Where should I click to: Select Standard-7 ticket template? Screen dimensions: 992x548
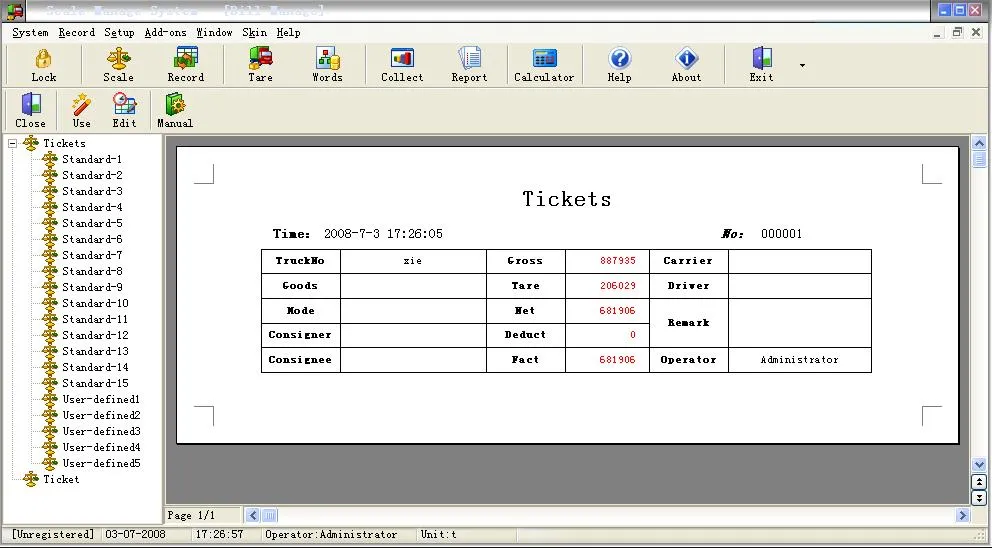point(92,255)
